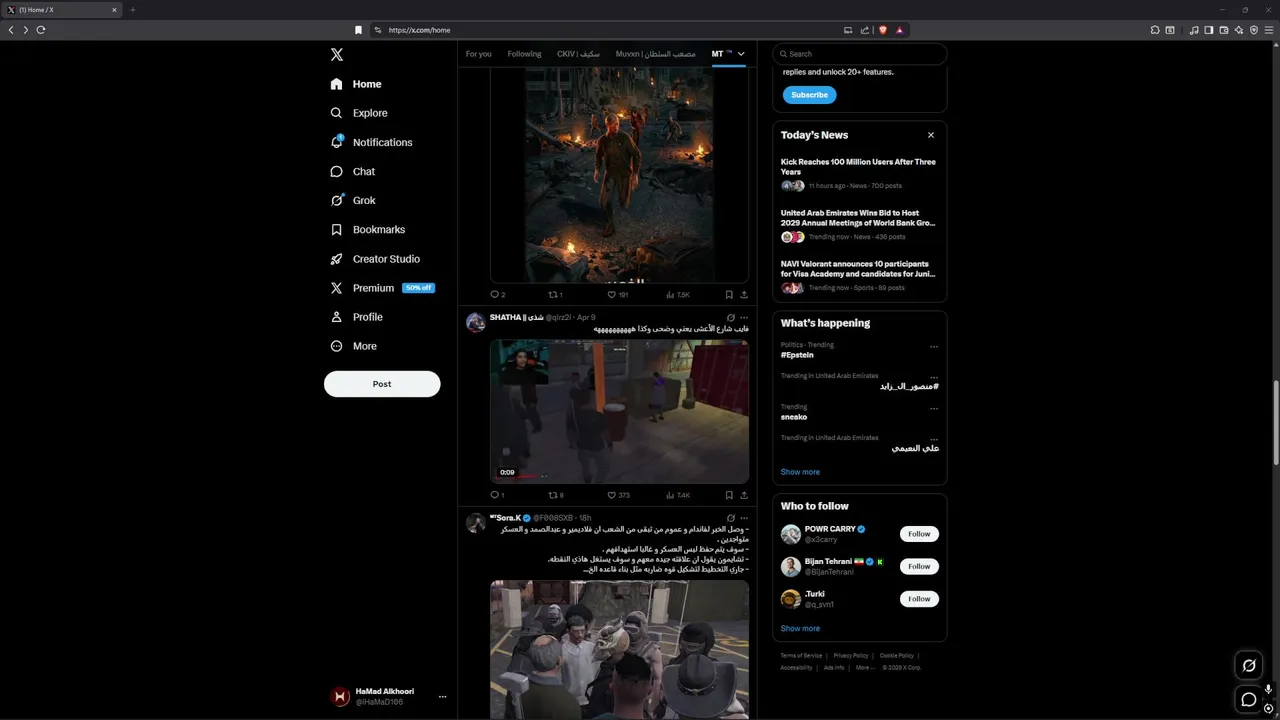Image resolution: width=1280 pixels, height=720 pixels.
Task: Open Bookmarks from the sidebar
Action: [x=368, y=229]
